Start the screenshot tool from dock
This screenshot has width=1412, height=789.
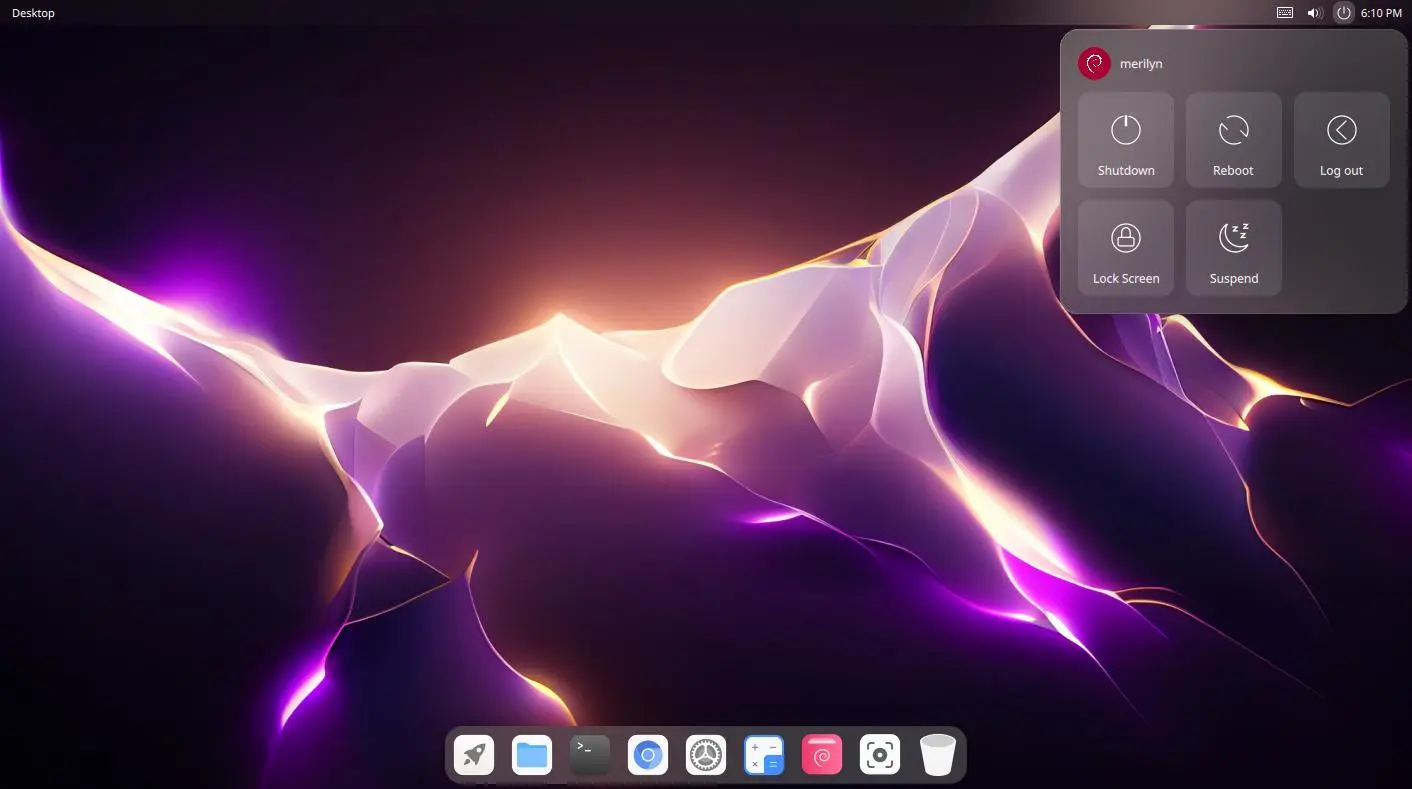click(x=880, y=755)
